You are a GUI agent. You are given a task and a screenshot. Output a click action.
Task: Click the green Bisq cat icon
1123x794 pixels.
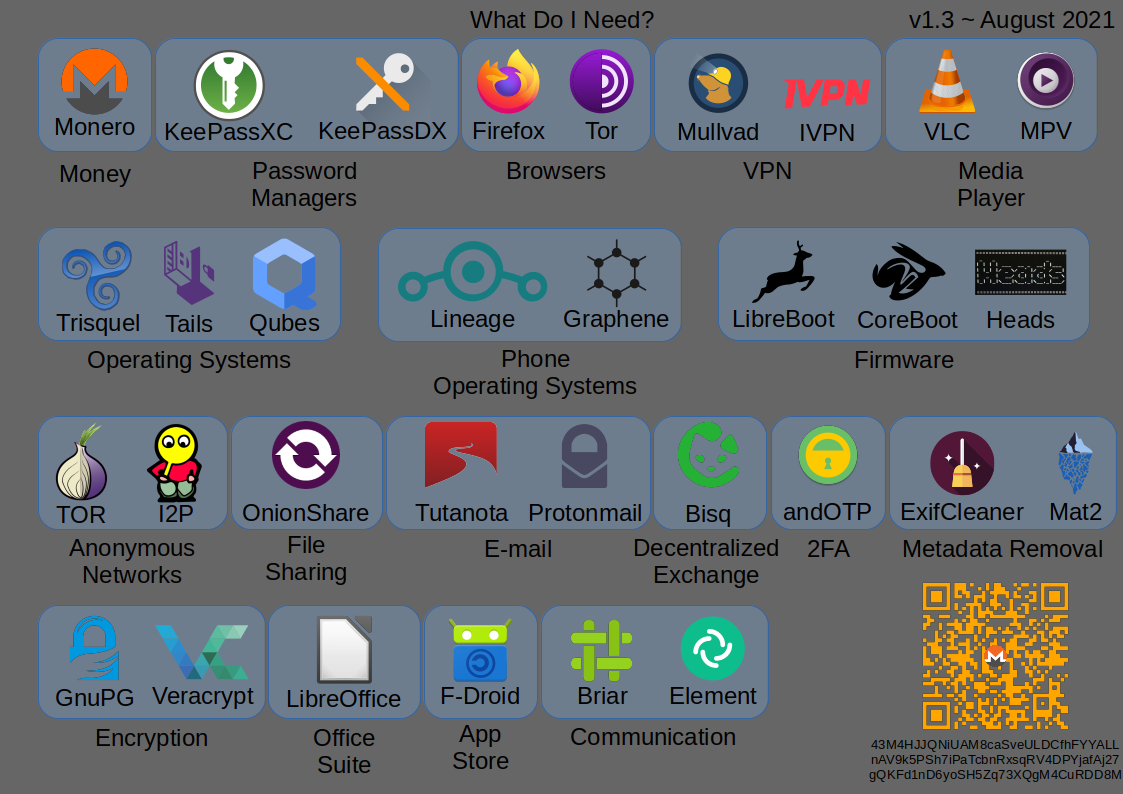[710, 455]
